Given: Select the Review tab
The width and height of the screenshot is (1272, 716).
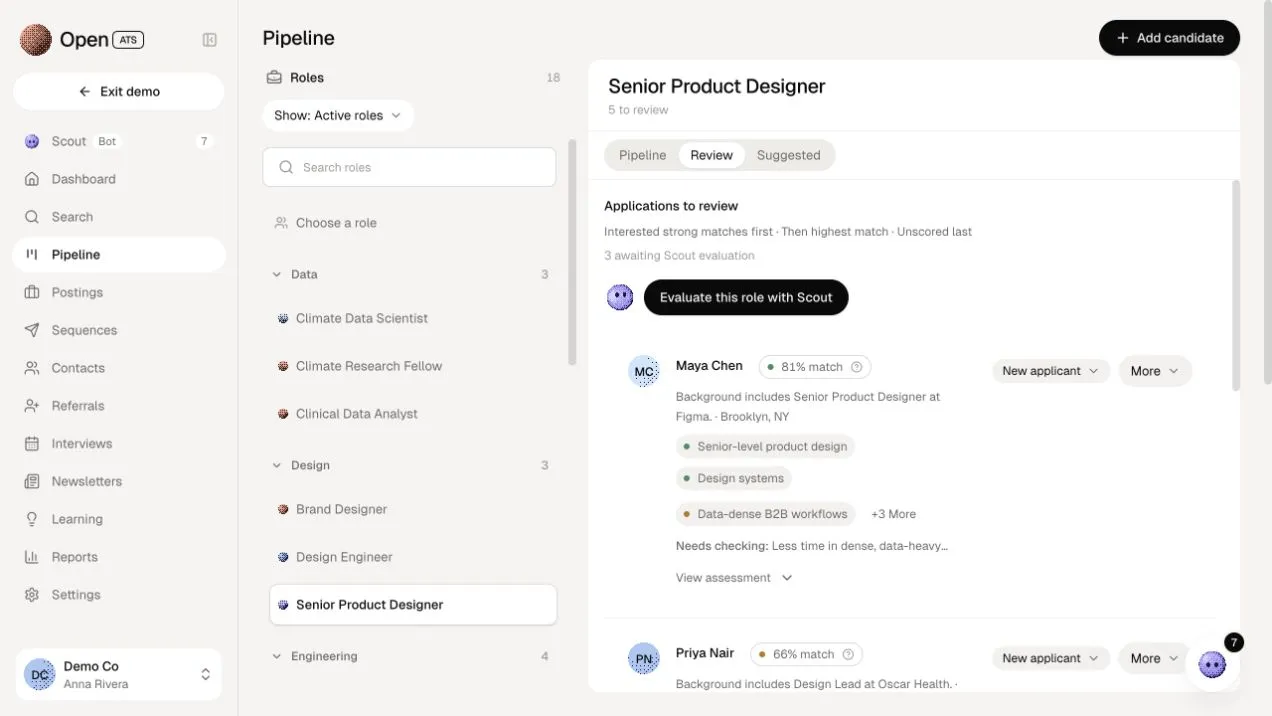Looking at the screenshot, I should point(712,155).
